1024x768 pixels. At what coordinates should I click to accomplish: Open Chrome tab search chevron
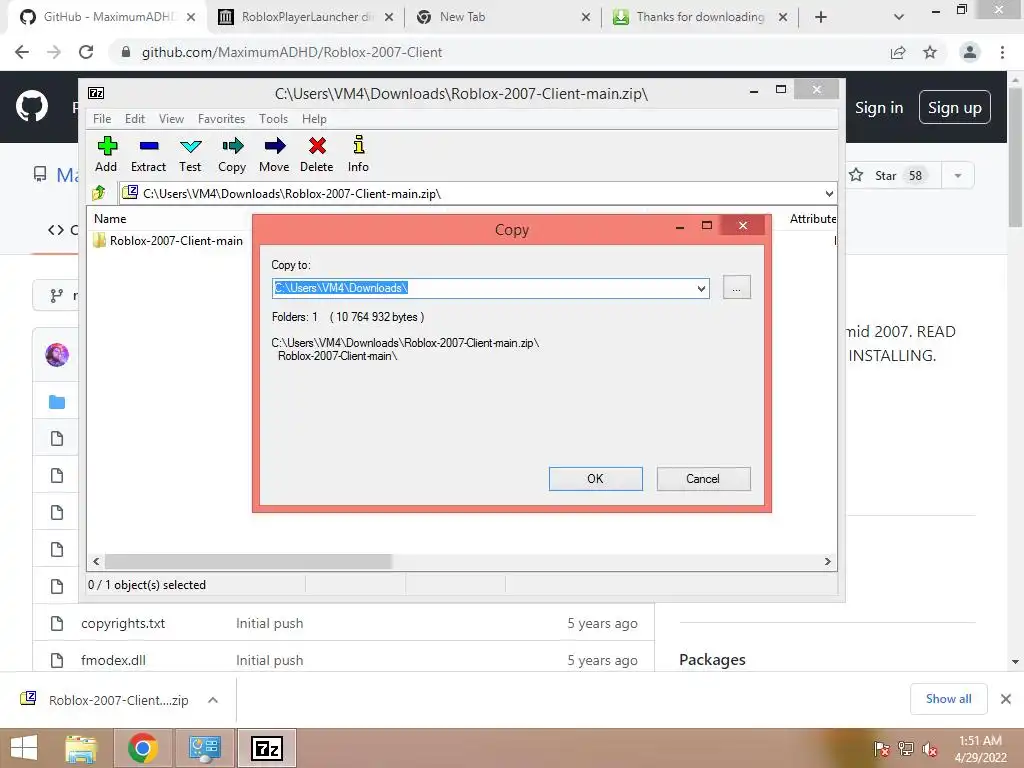click(x=899, y=17)
